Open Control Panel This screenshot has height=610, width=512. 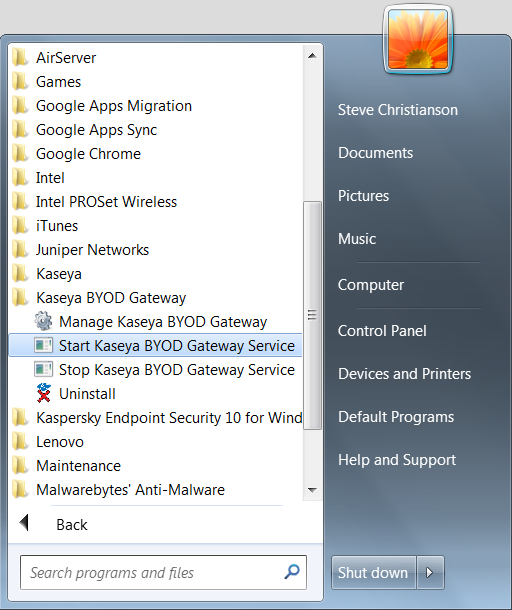[382, 331]
